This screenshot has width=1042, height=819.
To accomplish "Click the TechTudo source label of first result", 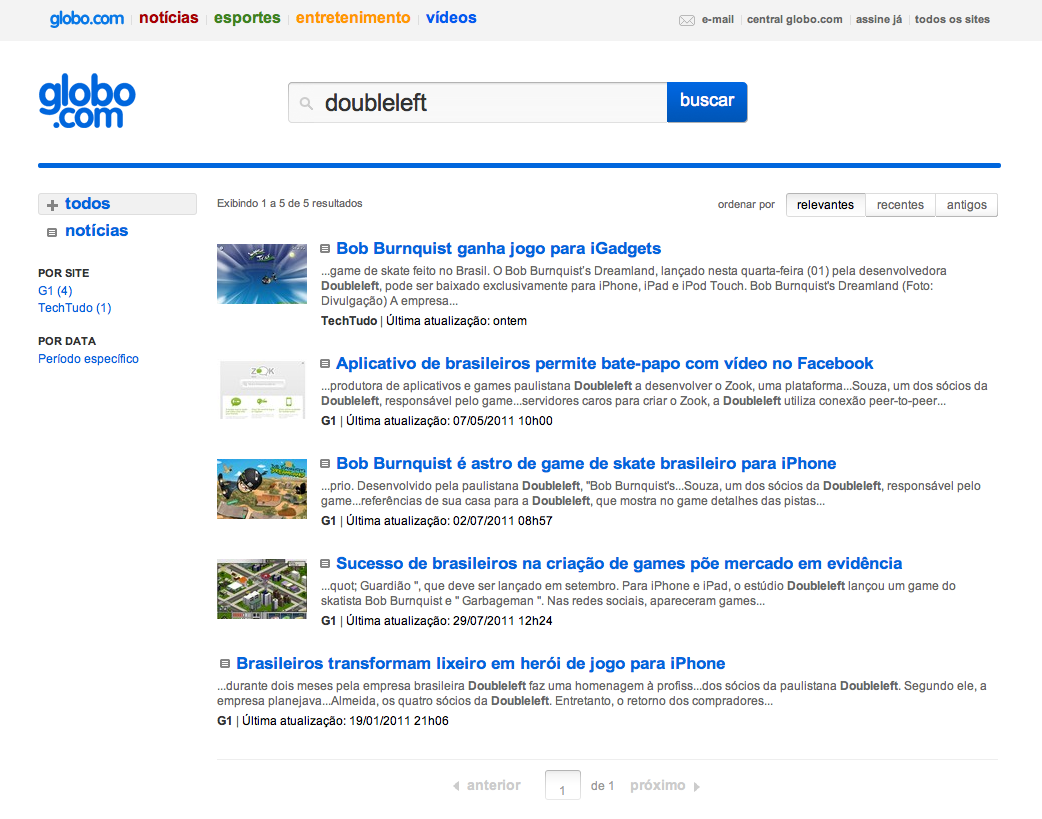I will point(349,321).
